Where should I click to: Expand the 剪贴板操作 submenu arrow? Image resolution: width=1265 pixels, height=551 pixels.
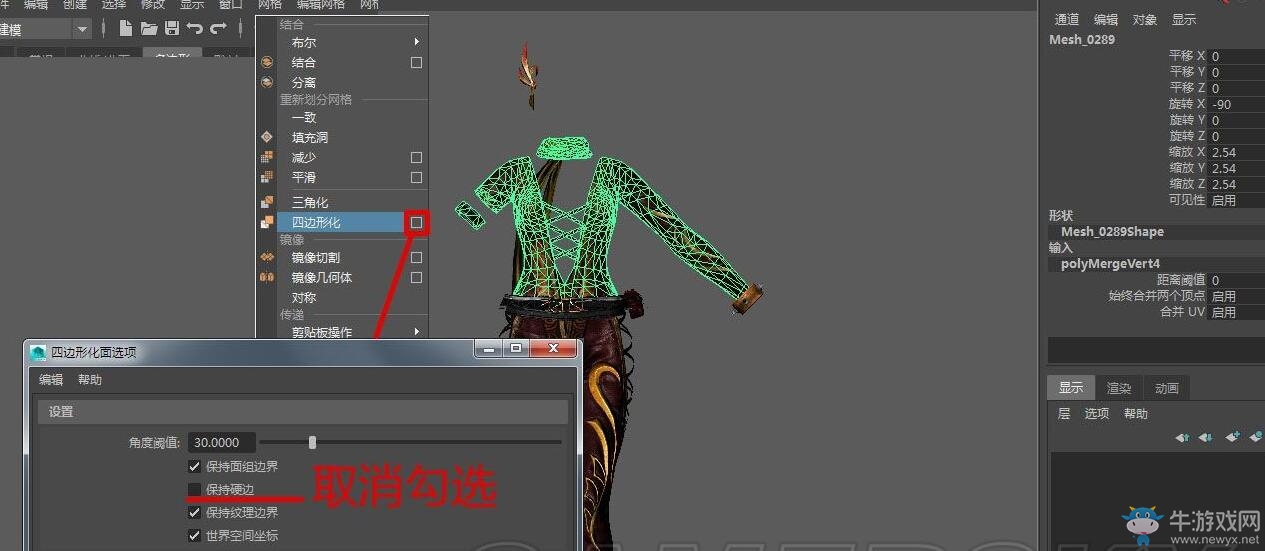click(416, 332)
